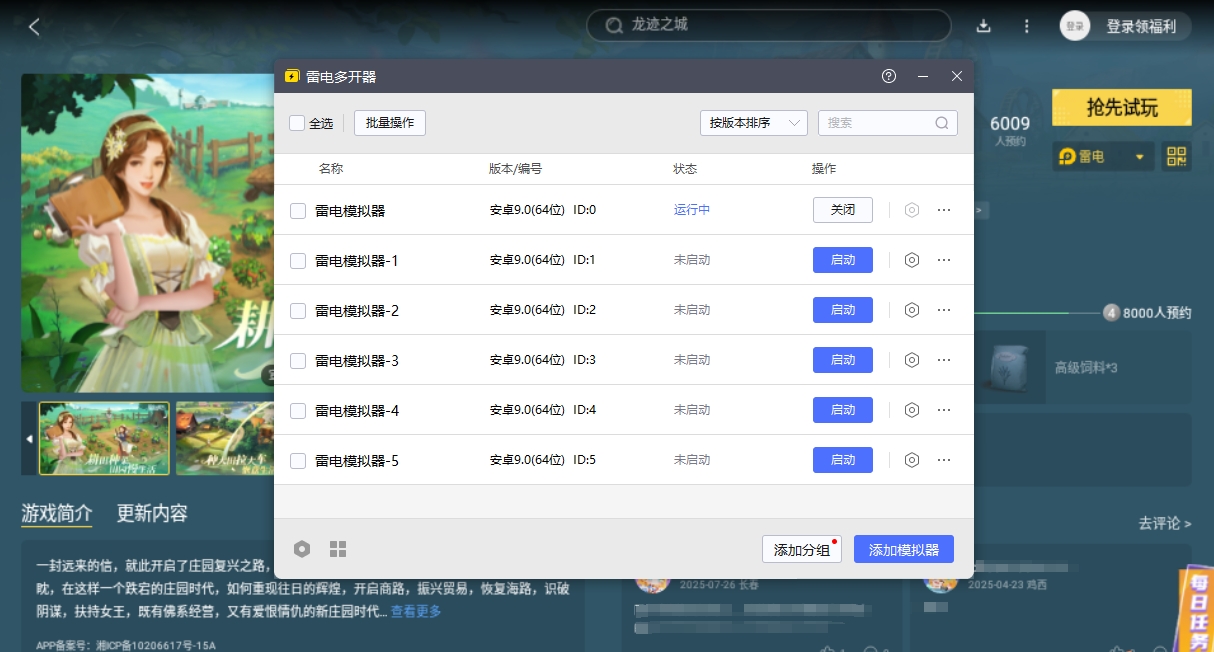Open downloads icon in game center

983,26
